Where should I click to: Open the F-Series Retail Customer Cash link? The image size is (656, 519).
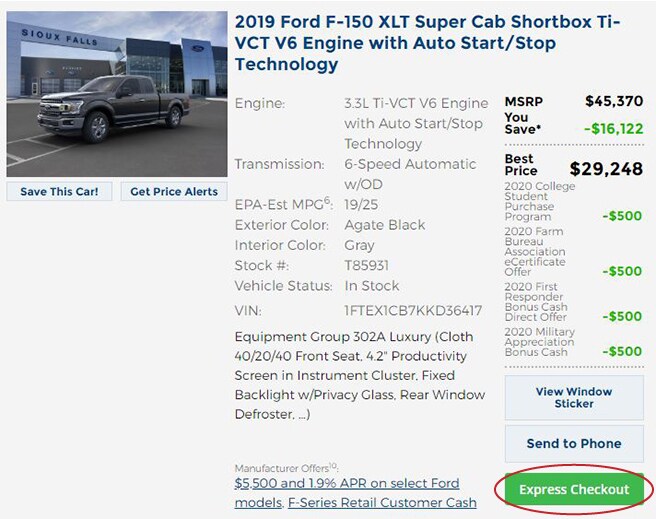coord(382,502)
